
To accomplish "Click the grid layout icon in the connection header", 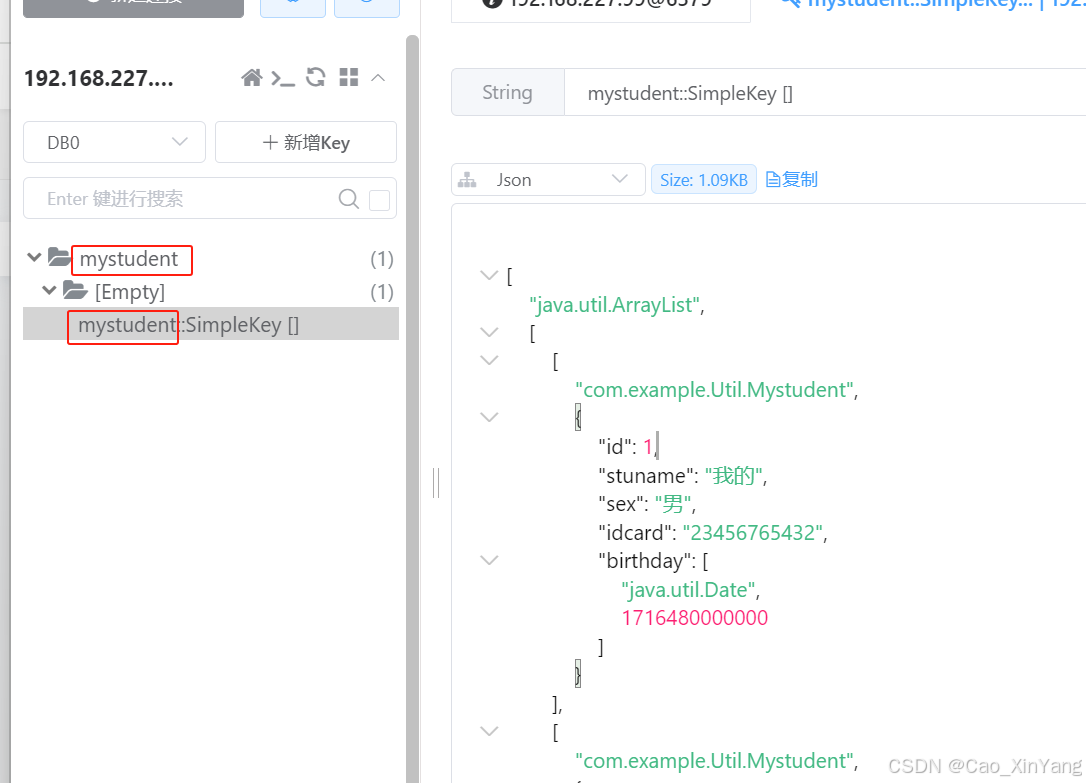I will tap(349, 77).
